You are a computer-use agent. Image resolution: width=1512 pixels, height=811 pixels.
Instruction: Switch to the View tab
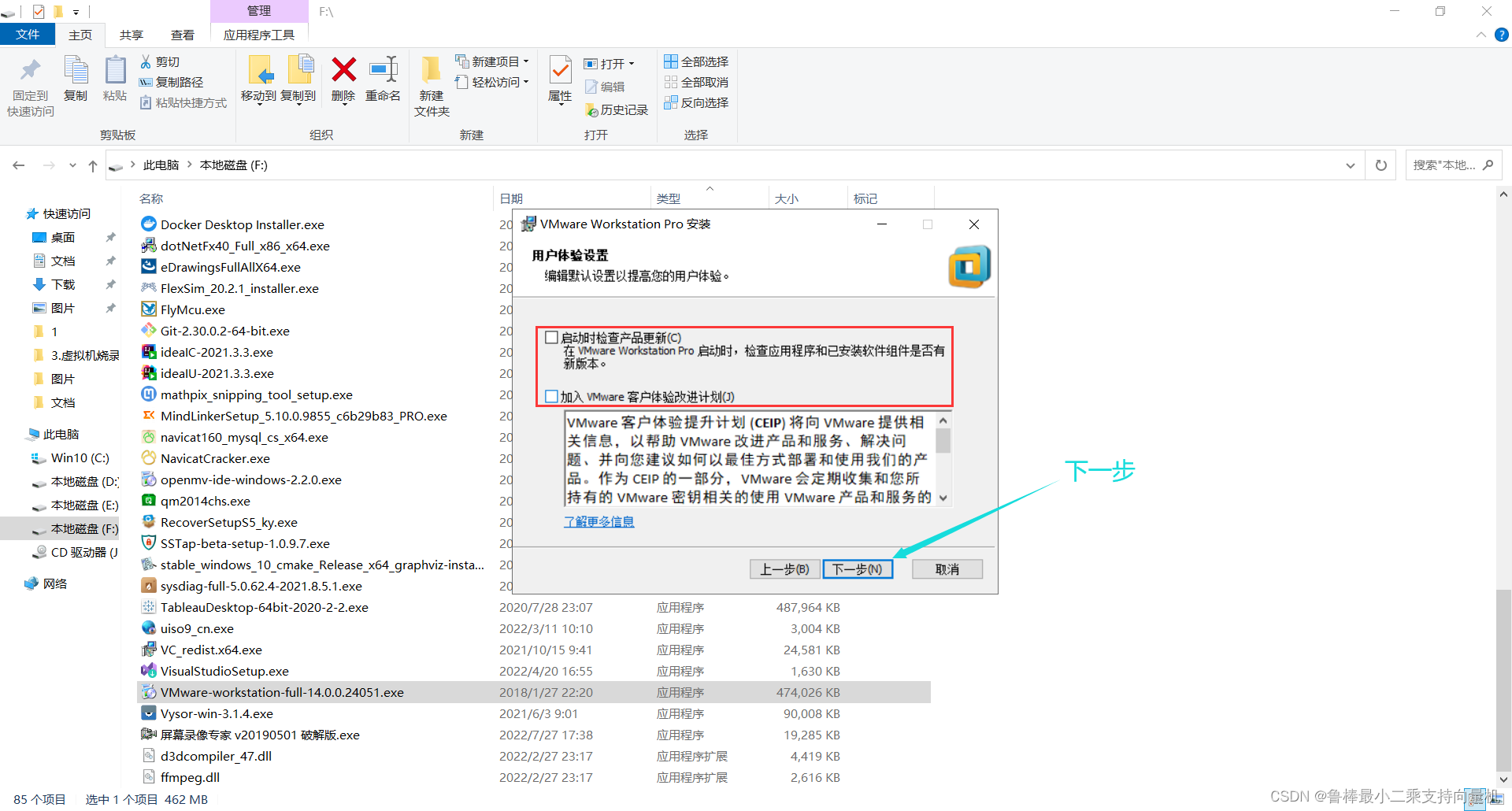coord(183,35)
